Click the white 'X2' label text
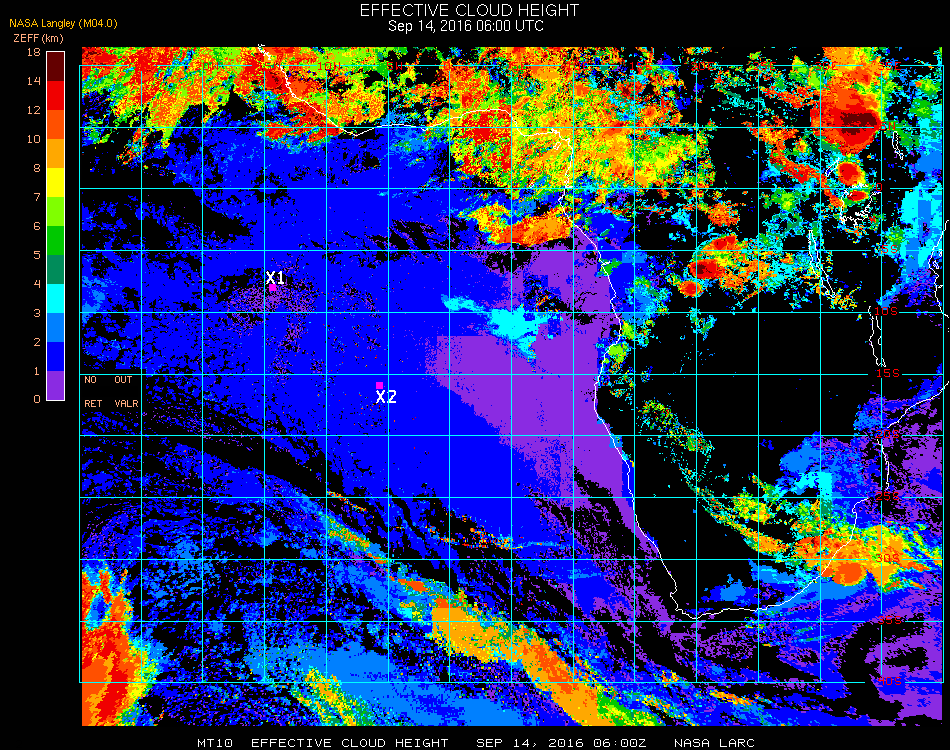950x750 pixels. pyautogui.click(x=386, y=397)
